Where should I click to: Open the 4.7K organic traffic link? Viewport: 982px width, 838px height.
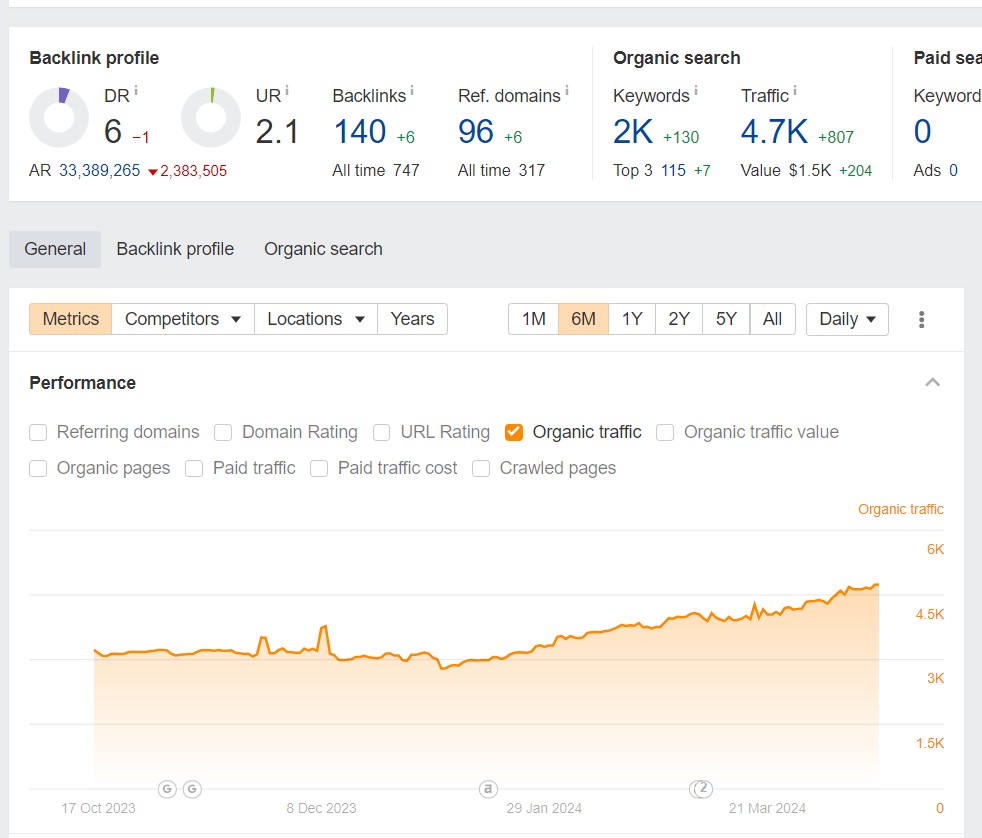(774, 132)
